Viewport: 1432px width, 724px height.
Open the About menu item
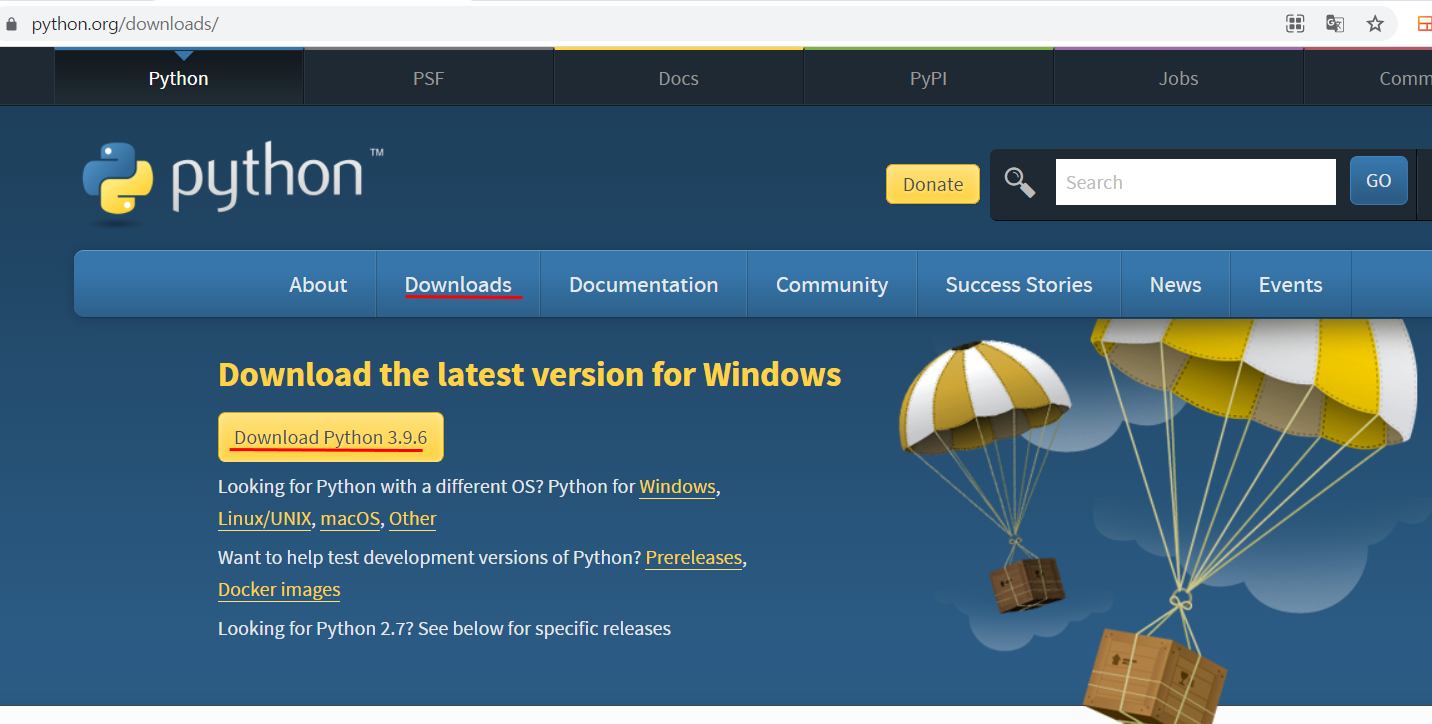point(318,284)
